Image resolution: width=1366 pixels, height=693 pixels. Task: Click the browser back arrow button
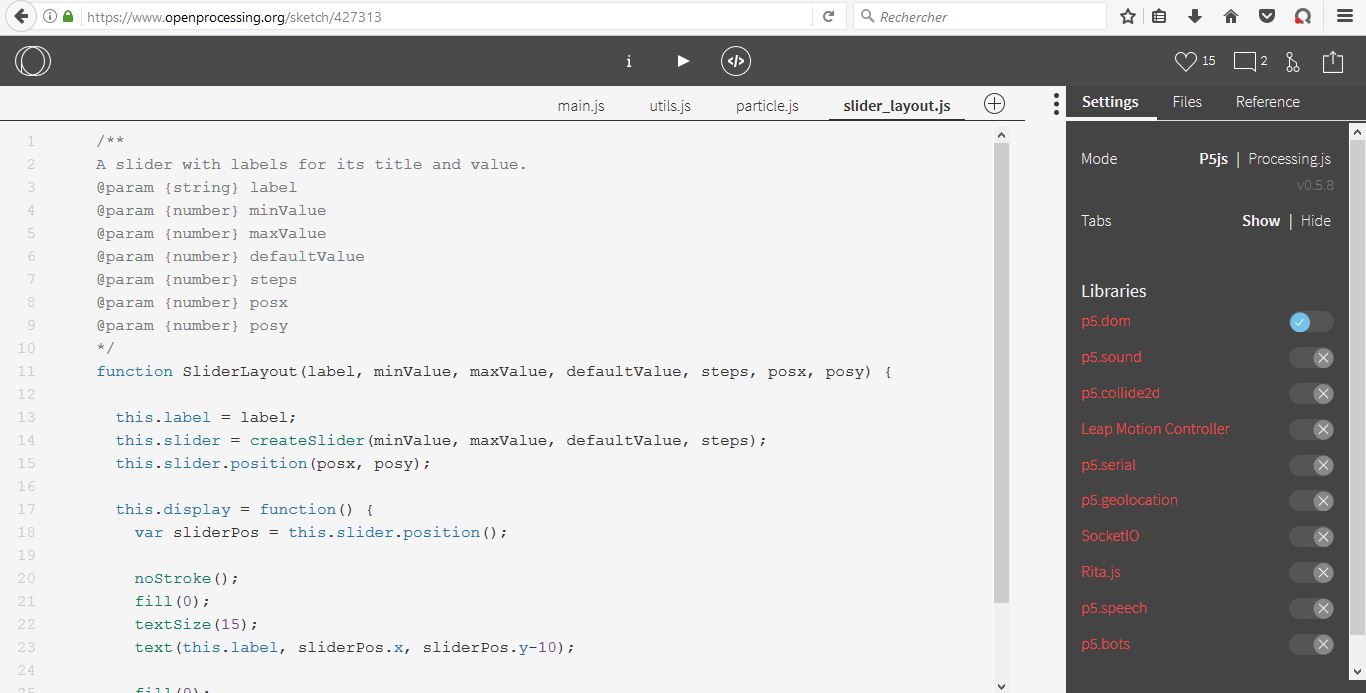(x=19, y=16)
